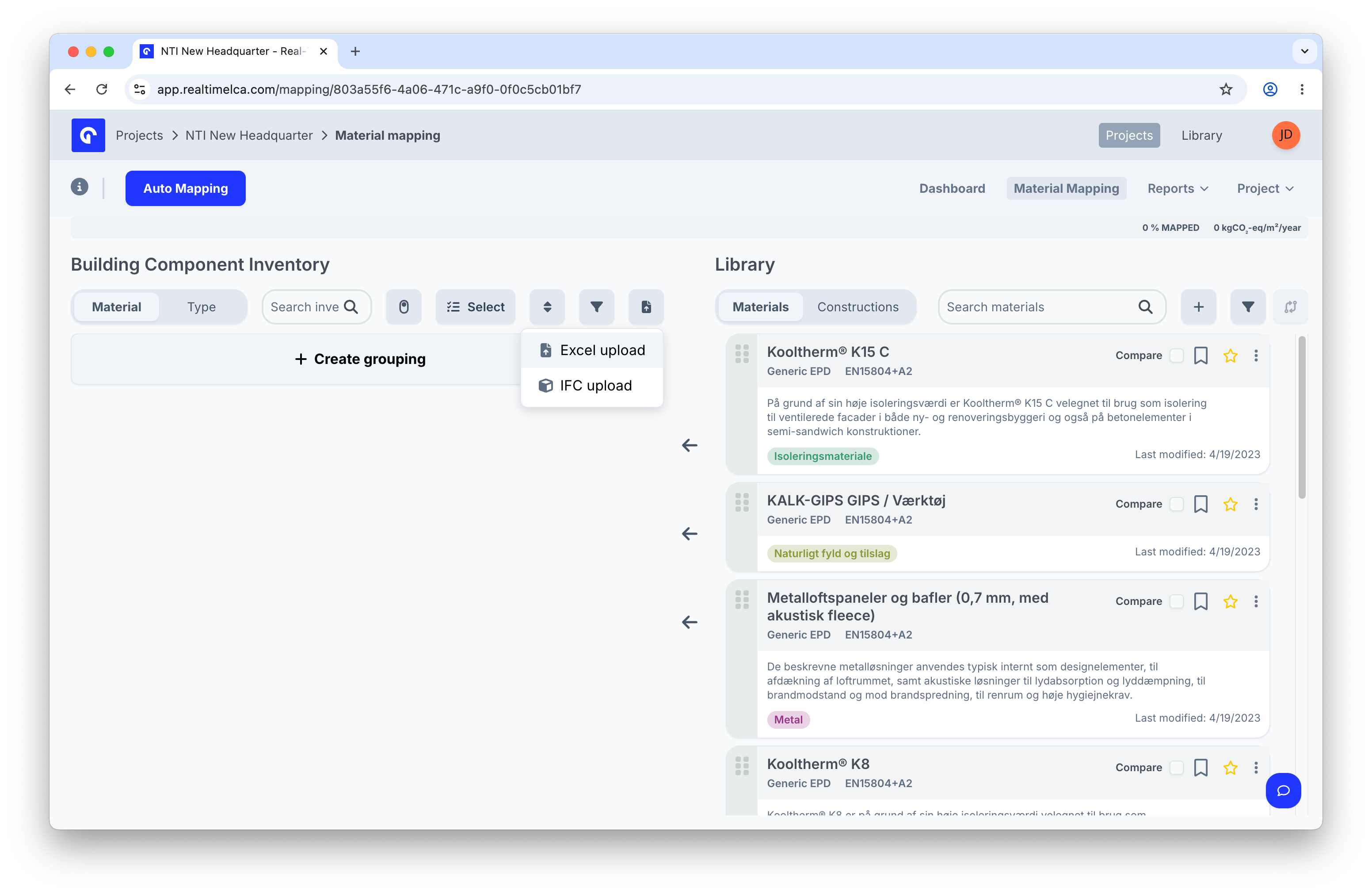Bookmark the Kooltherm K15 C material
Viewport: 1372px width, 895px height.
pyautogui.click(x=1201, y=355)
